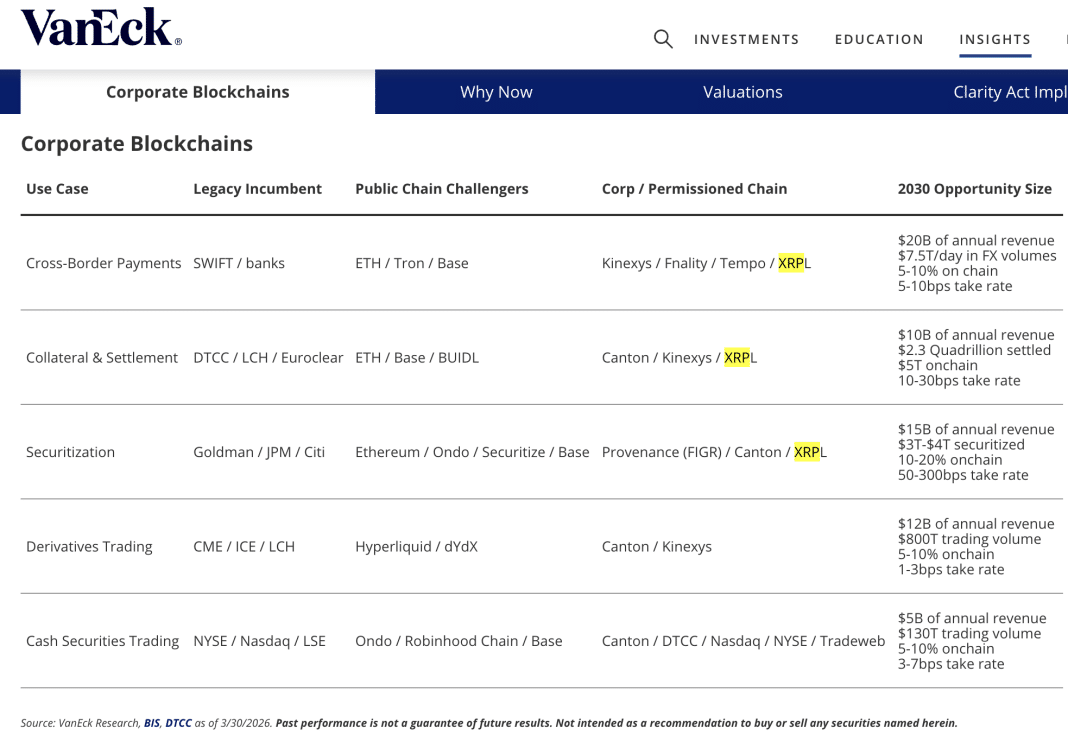
Task: Select Ethereum / Ondo / Securitize / Base cell
Action: [x=472, y=452]
